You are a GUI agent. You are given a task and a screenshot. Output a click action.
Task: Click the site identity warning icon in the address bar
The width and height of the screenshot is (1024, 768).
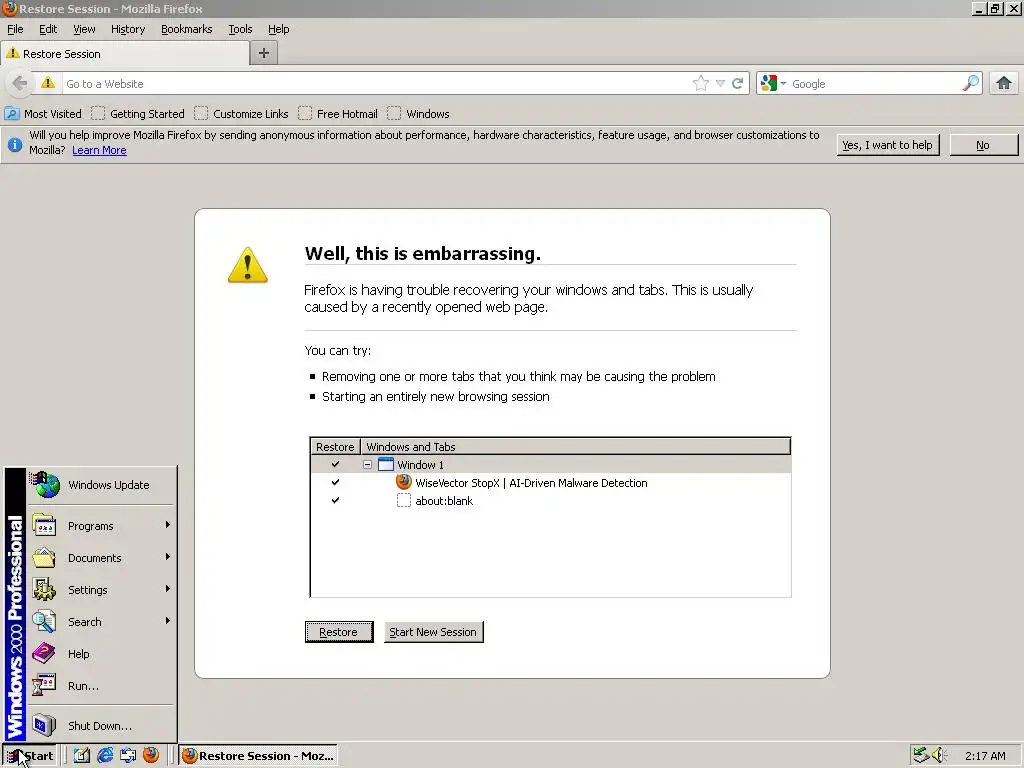(48, 83)
